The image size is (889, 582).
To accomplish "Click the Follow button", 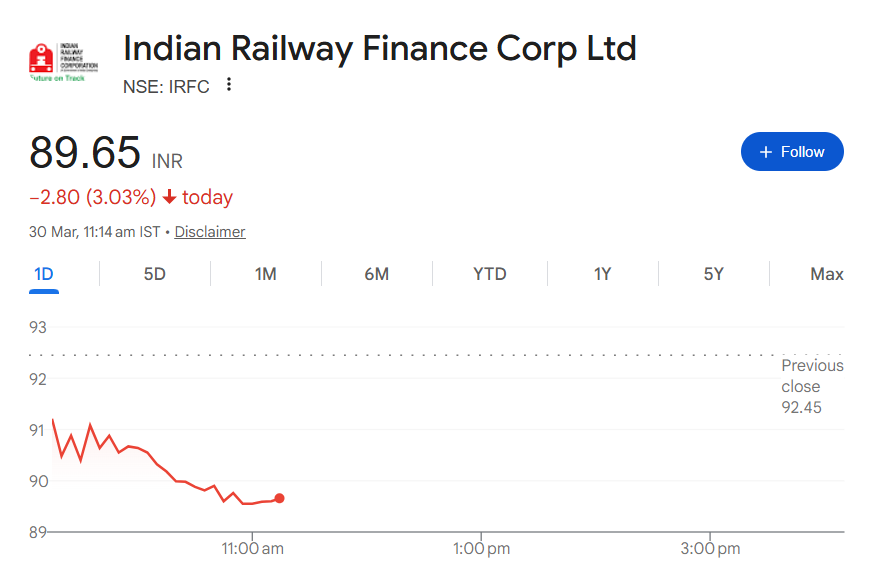I will coord(792,151).
